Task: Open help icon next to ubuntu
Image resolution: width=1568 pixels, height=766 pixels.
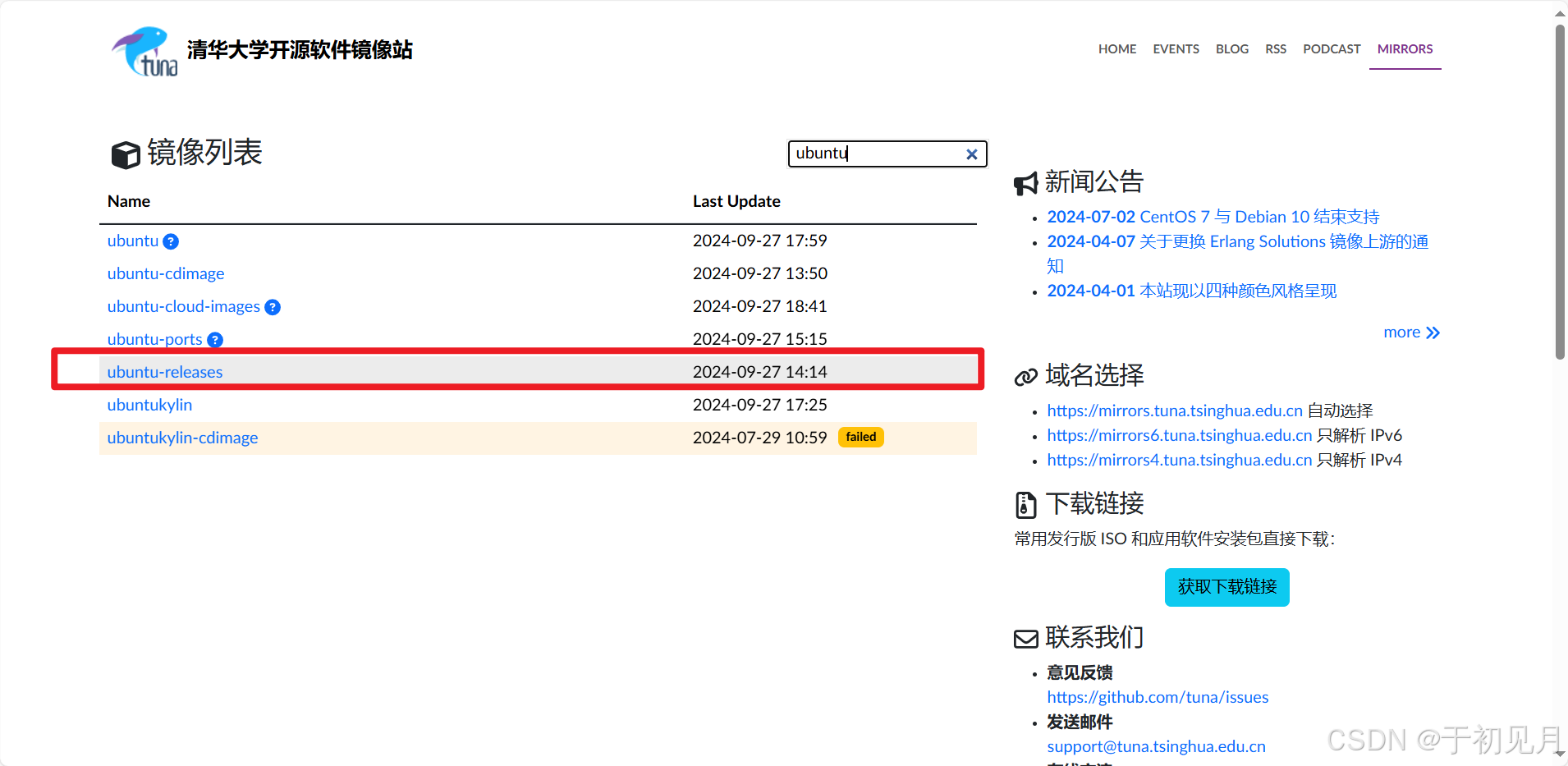Action: (x=171, y=241)
